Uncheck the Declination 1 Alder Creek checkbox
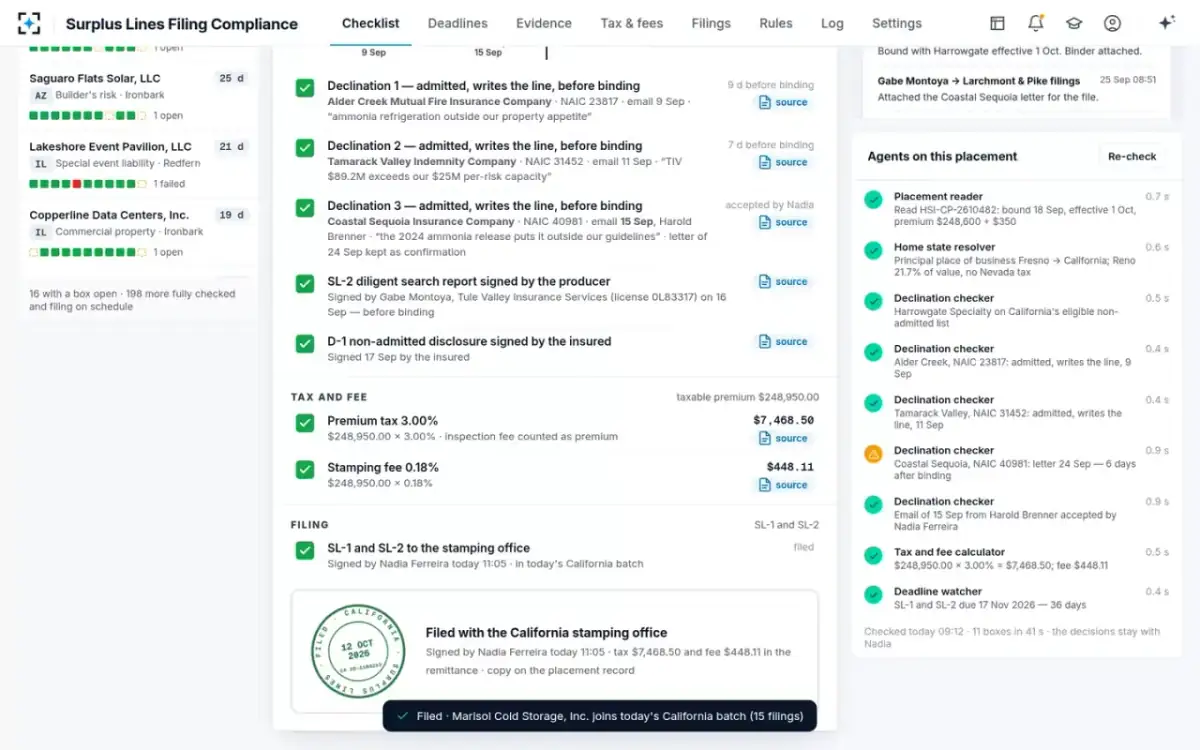The height and width of the screenshot is (750, 1200). click(x=305, y=88)
